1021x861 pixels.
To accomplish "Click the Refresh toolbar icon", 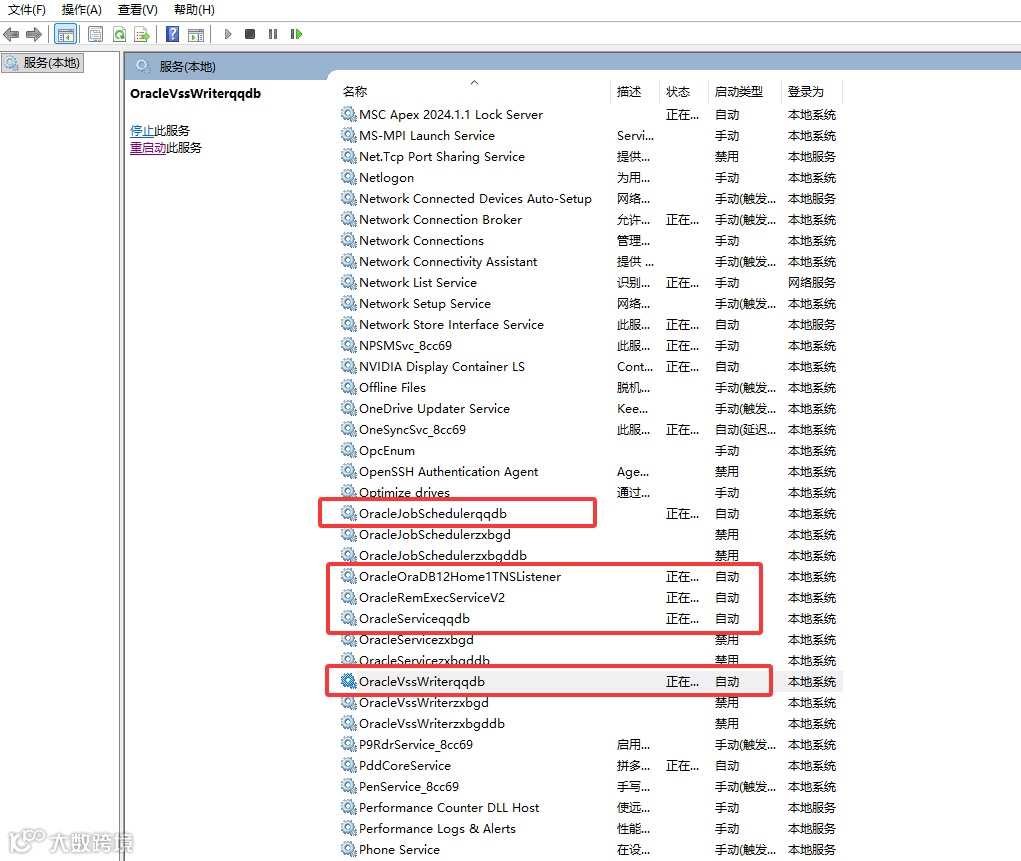I will coord(119,34).
